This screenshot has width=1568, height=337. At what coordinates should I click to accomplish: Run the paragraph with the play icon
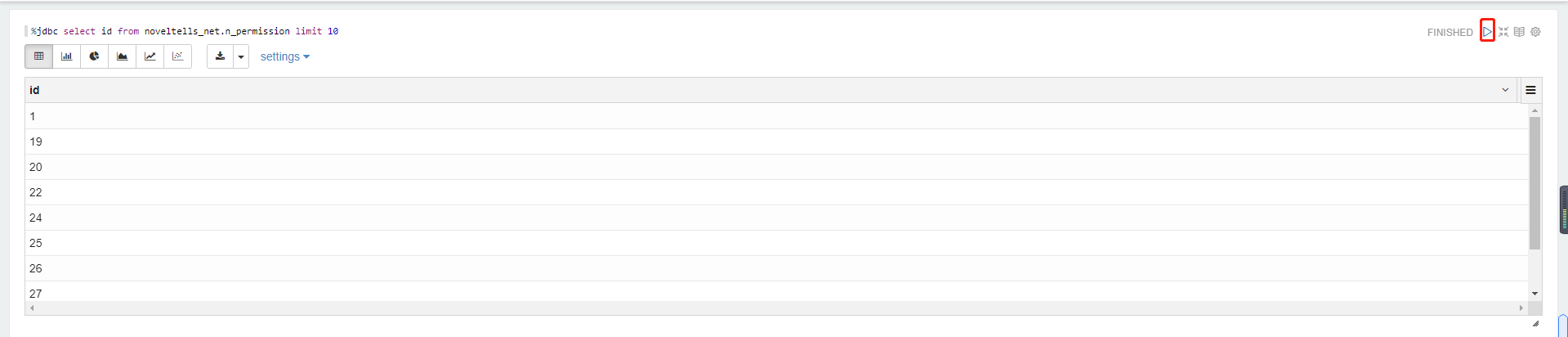coord(1487,32)
